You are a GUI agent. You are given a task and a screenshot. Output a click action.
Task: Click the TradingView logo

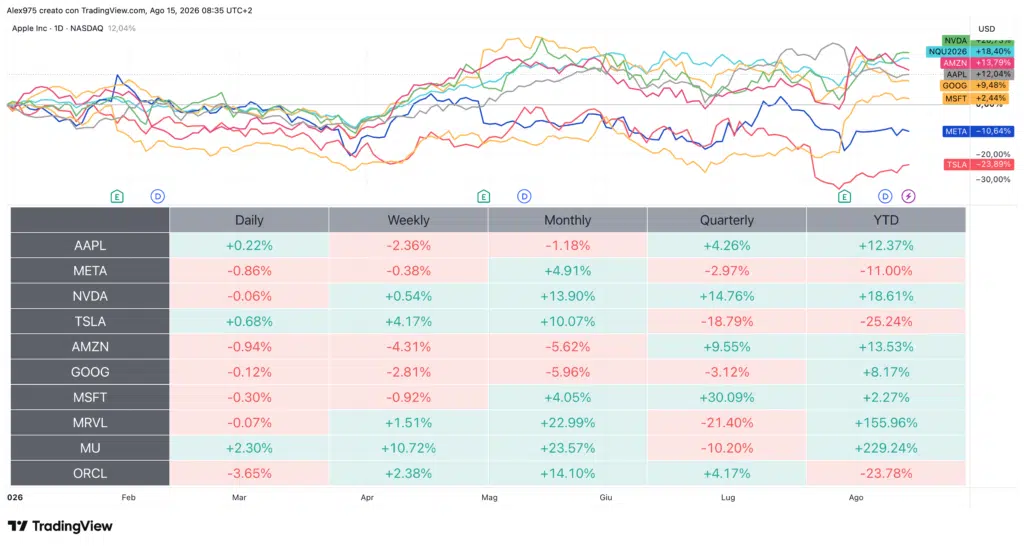point(60,526)
